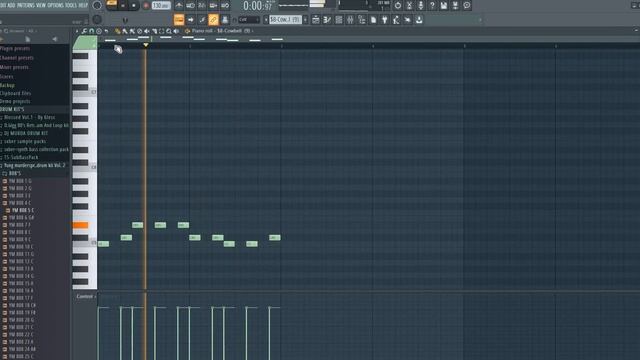
Task: Click the document icon after browser icon
Action: (373, 20)
